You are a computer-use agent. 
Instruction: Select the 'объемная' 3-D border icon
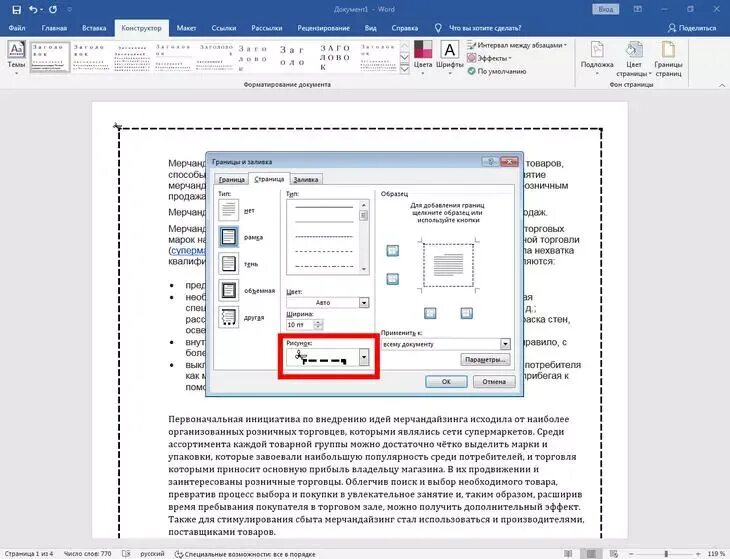228,290
